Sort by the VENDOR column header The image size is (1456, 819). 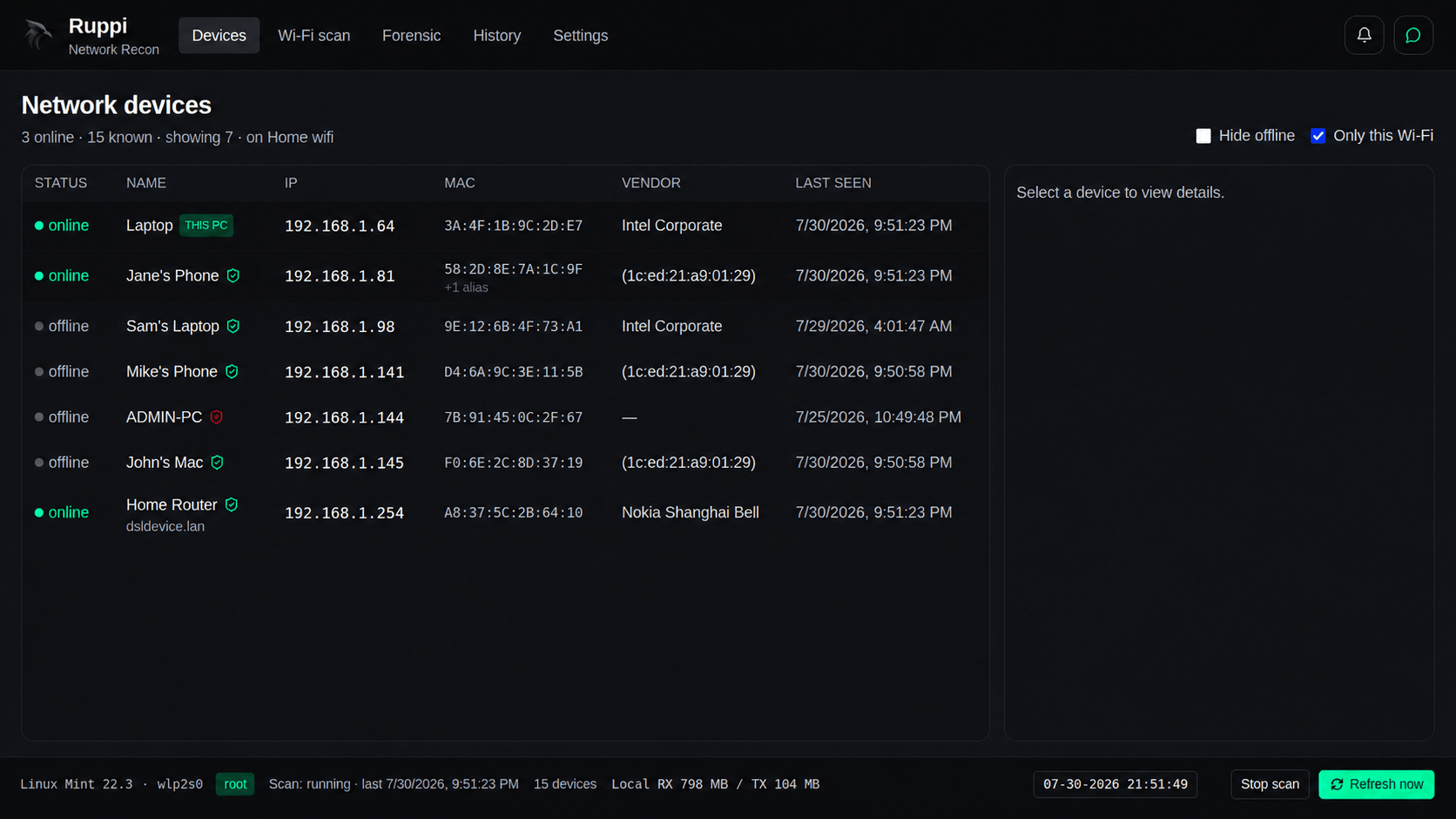(x=651, y=183)
